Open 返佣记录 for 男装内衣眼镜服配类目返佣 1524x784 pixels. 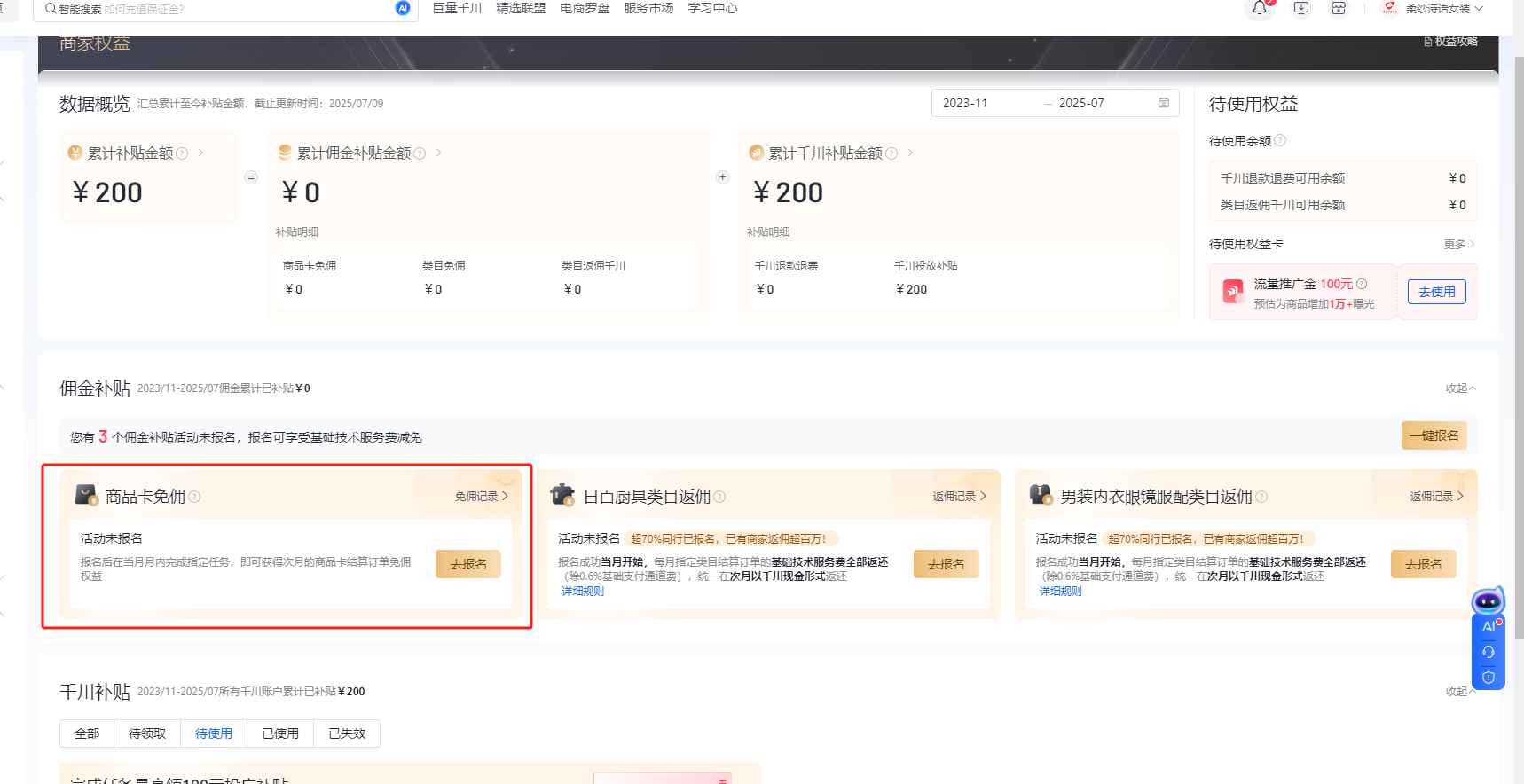(x=1437, y=497)
